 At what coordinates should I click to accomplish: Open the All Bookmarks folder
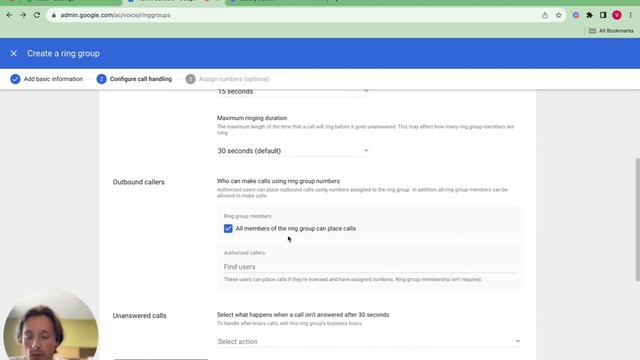click(x=611, y=31)
